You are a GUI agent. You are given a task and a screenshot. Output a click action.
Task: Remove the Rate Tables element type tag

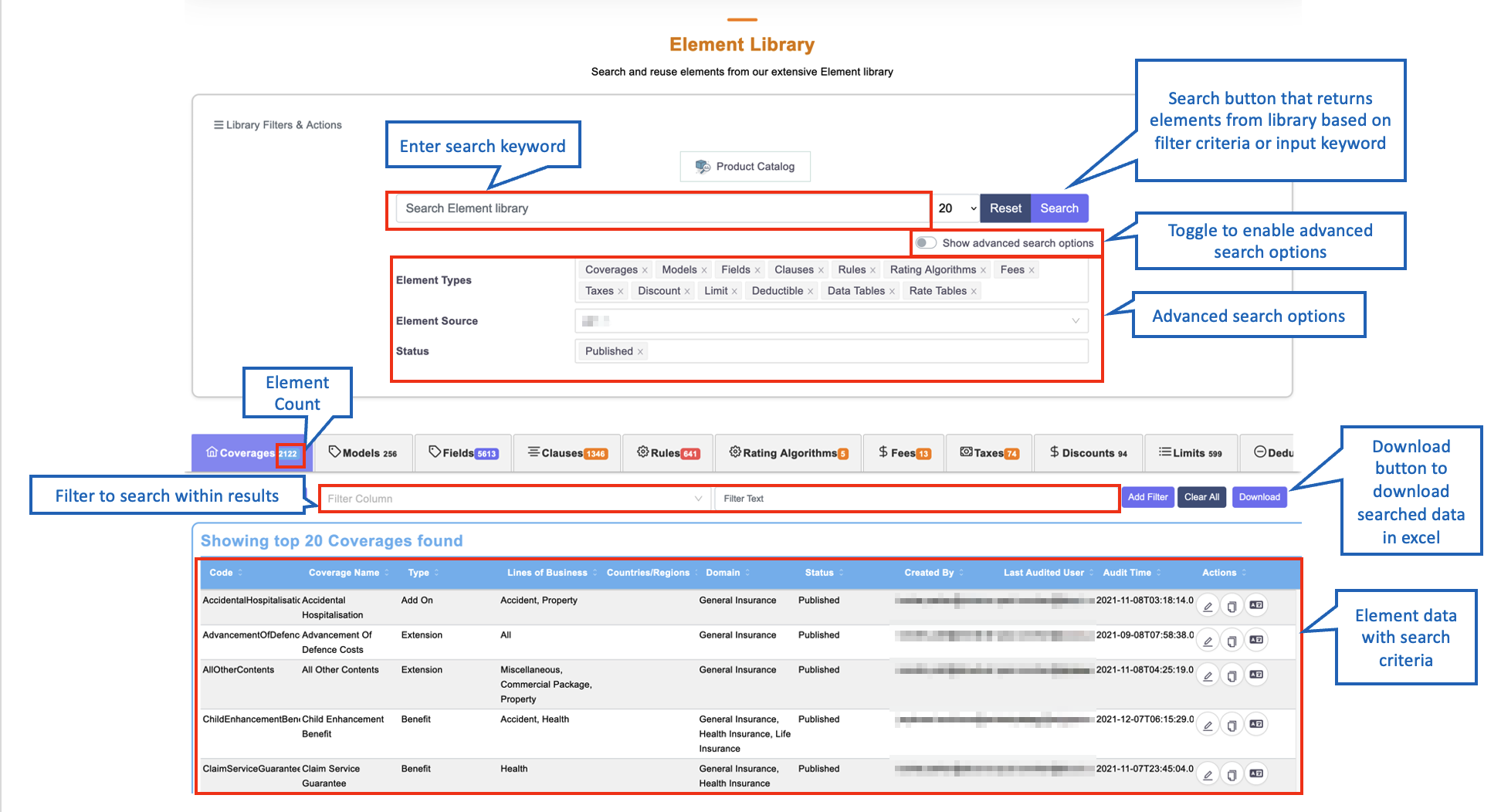[x=974, y=292]
